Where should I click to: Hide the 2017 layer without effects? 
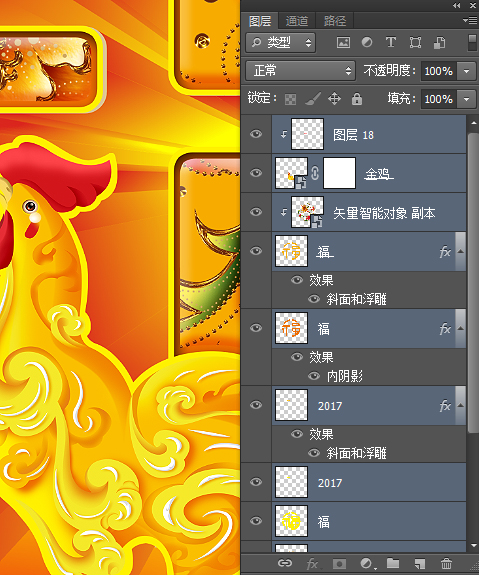[256, 482]
